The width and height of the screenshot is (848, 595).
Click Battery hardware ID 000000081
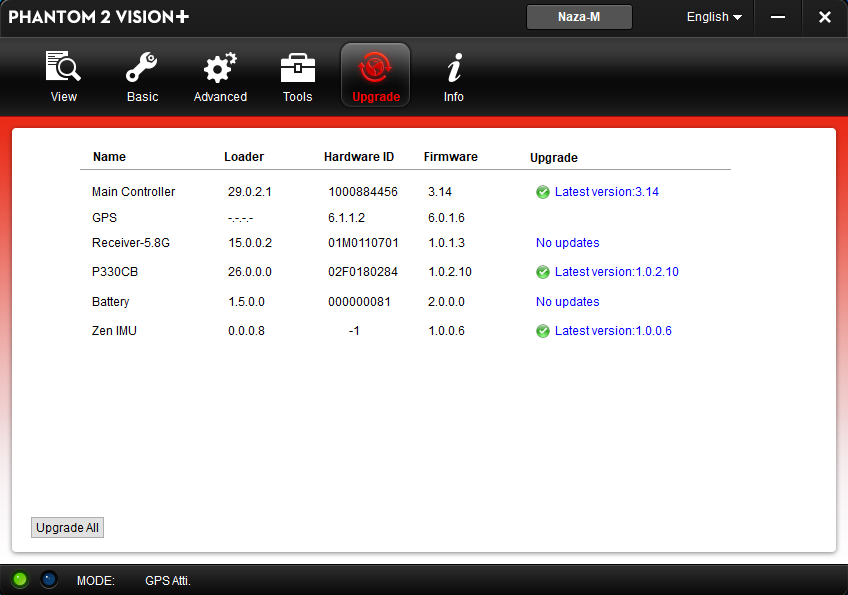coord(359,302)
